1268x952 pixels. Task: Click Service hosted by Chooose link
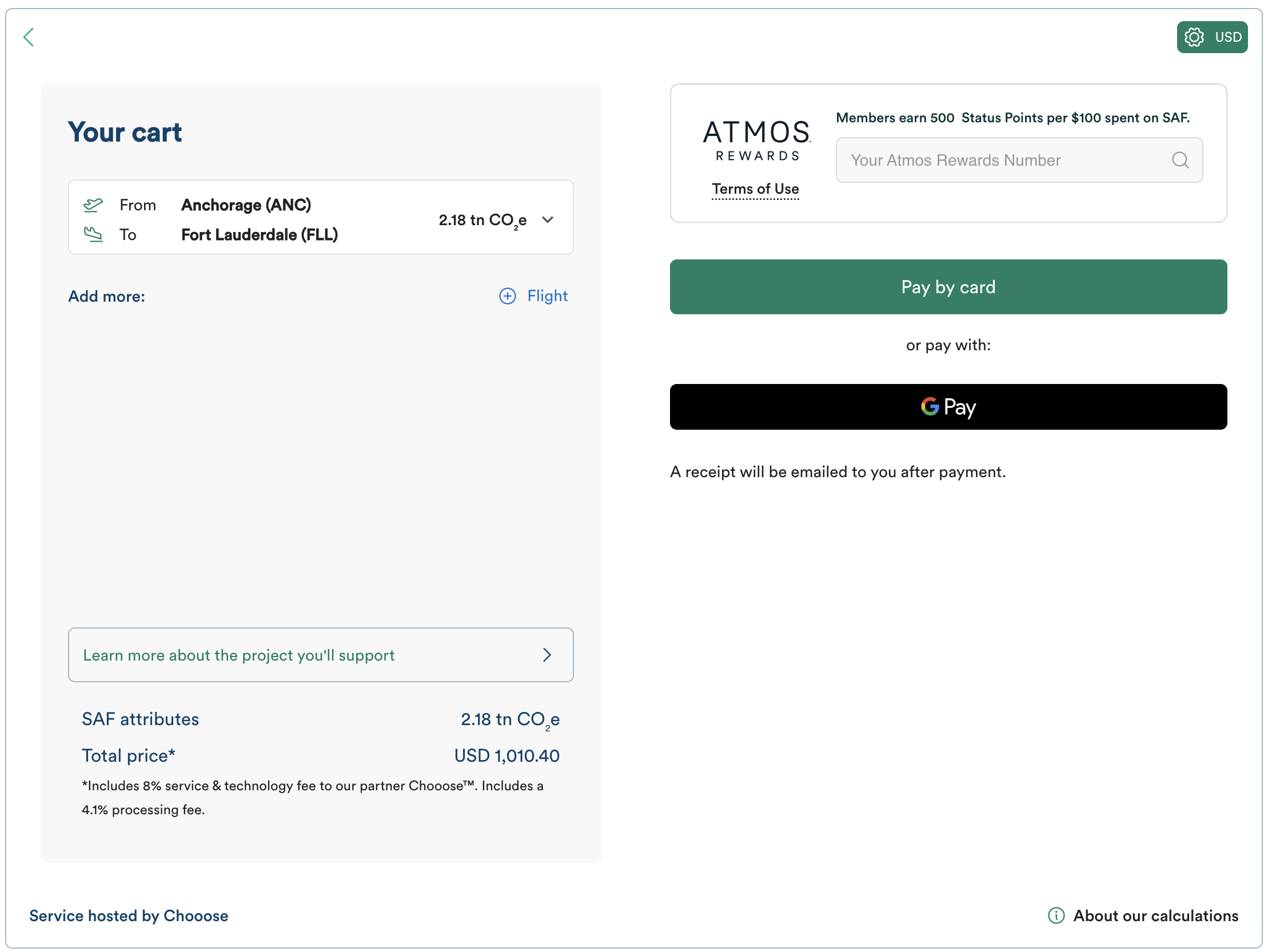click(x=129, y=915)
